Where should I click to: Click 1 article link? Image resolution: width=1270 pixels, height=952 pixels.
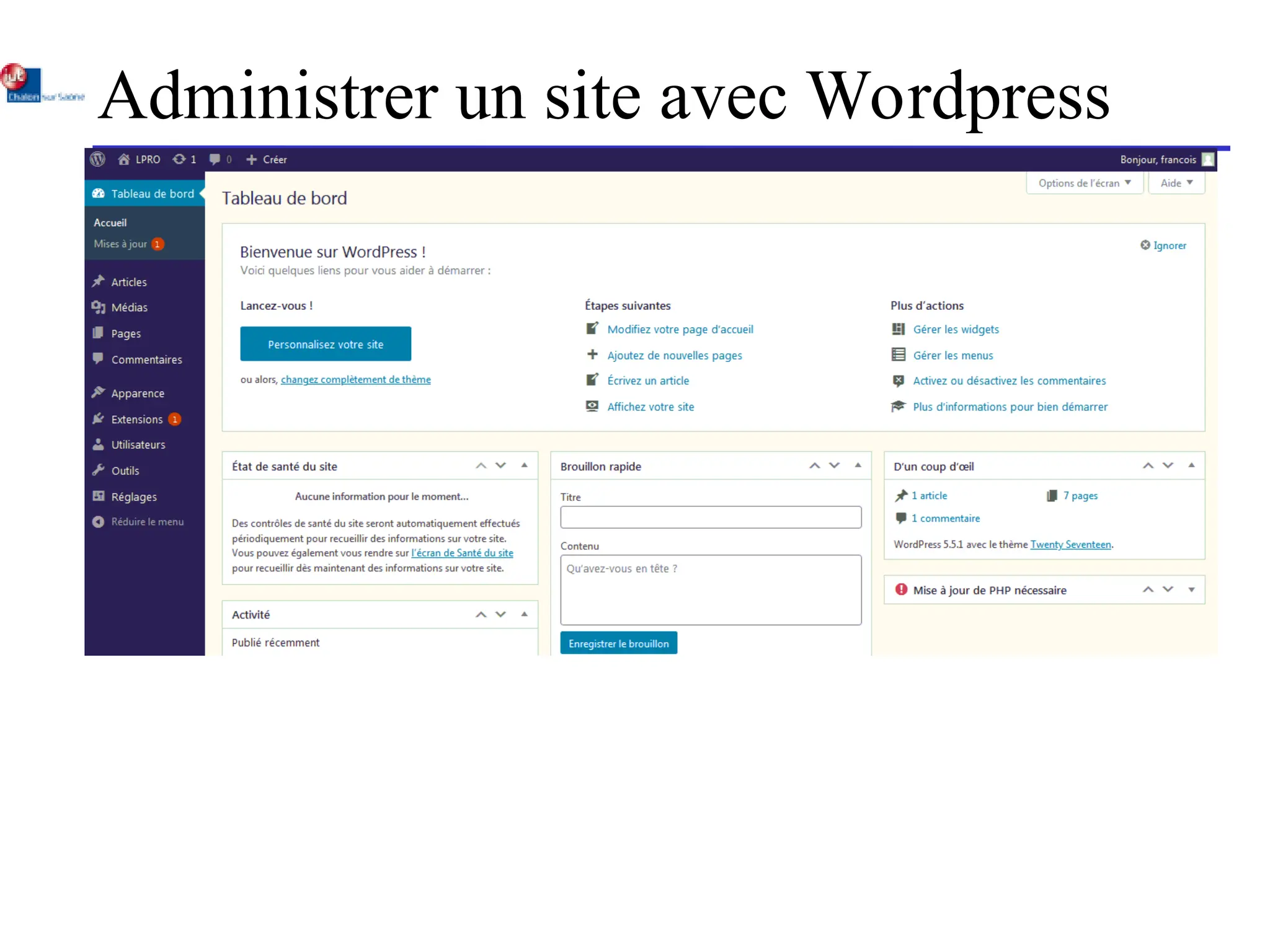[929, 496]
